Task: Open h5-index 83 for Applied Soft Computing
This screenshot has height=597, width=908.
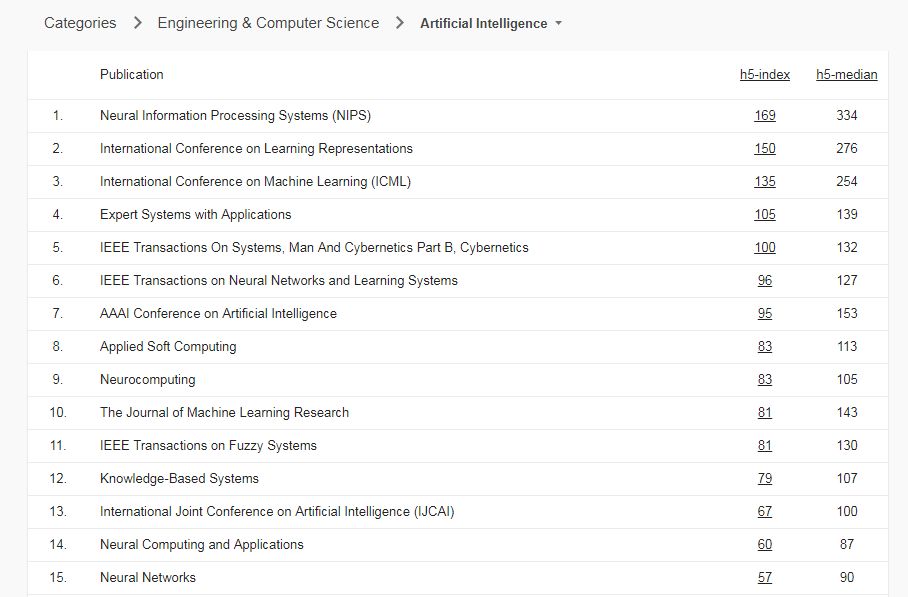Action: pyautogui.click(x=765, y=347)
